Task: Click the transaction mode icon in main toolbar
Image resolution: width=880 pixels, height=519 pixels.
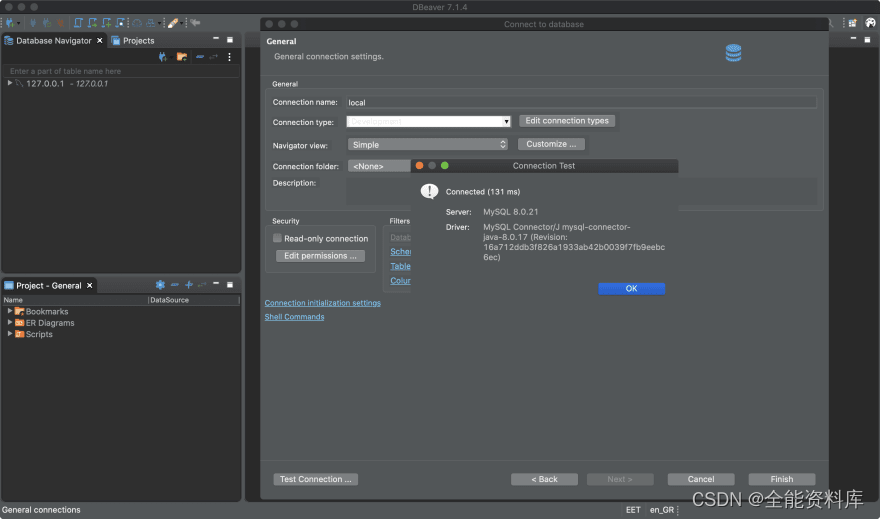Action: pos(150,23)
